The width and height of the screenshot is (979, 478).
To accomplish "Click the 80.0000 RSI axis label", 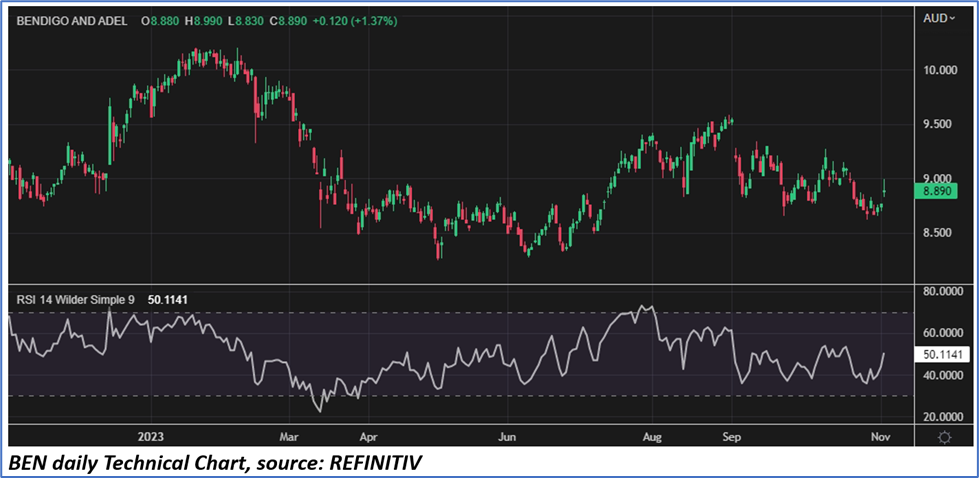I will coord(943,291).
